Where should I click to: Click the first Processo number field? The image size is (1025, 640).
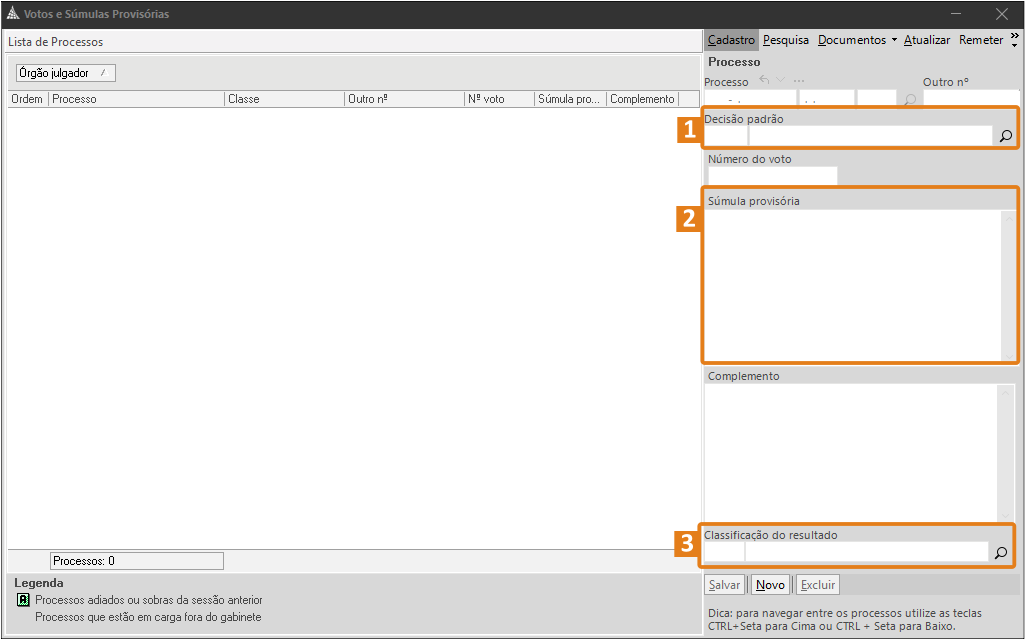(750, 99)
